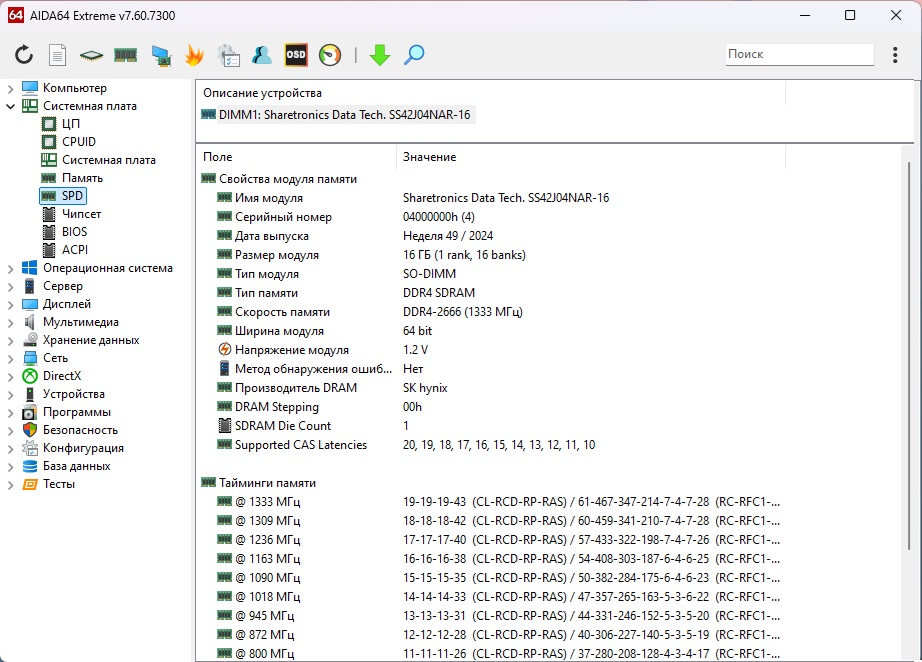
Task: Select the Серийный номер row
Action: click(x=499, y=217)
